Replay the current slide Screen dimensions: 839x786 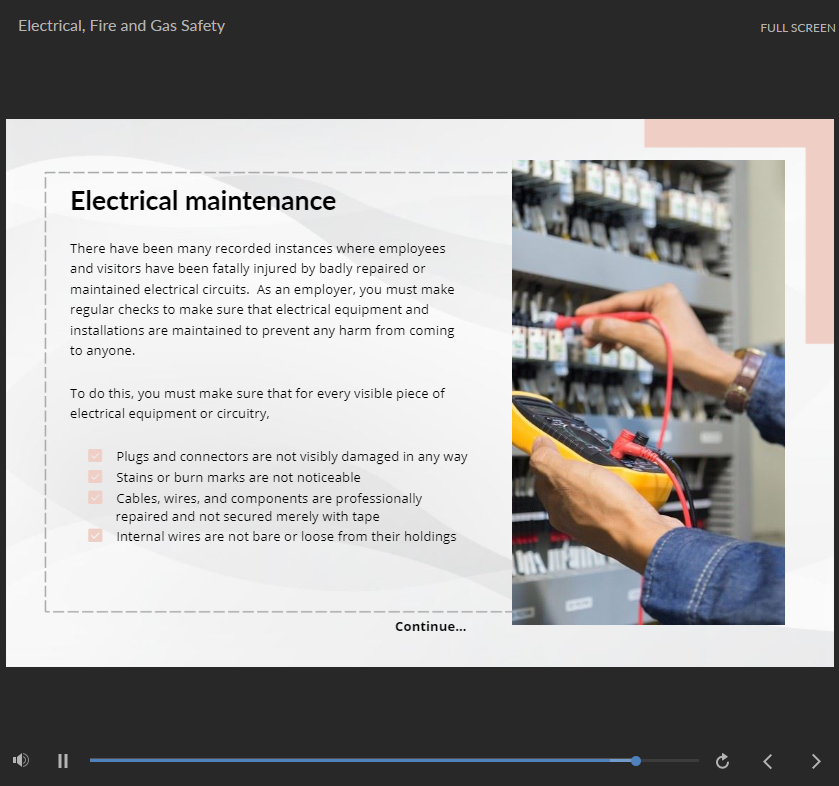722,761
